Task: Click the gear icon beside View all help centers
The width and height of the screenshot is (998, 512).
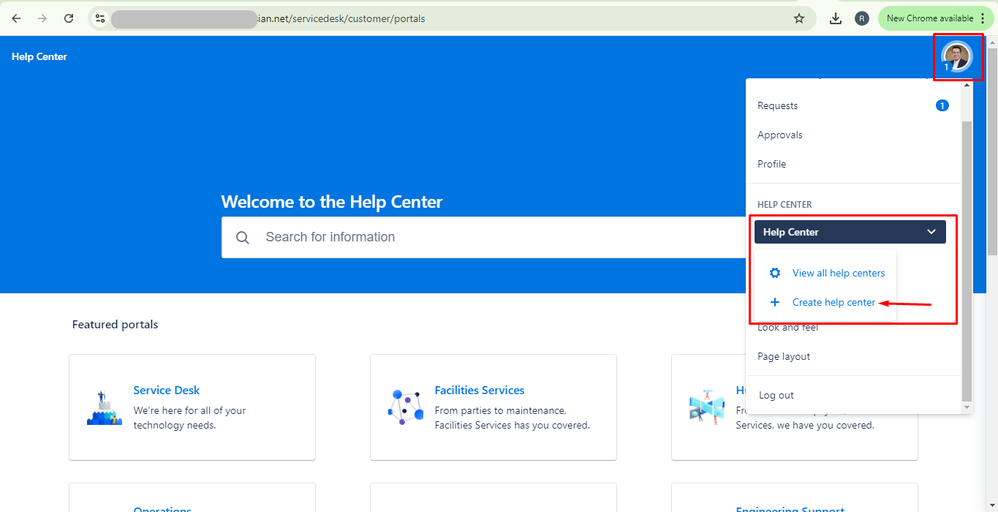Action: (x=775, y=273)
